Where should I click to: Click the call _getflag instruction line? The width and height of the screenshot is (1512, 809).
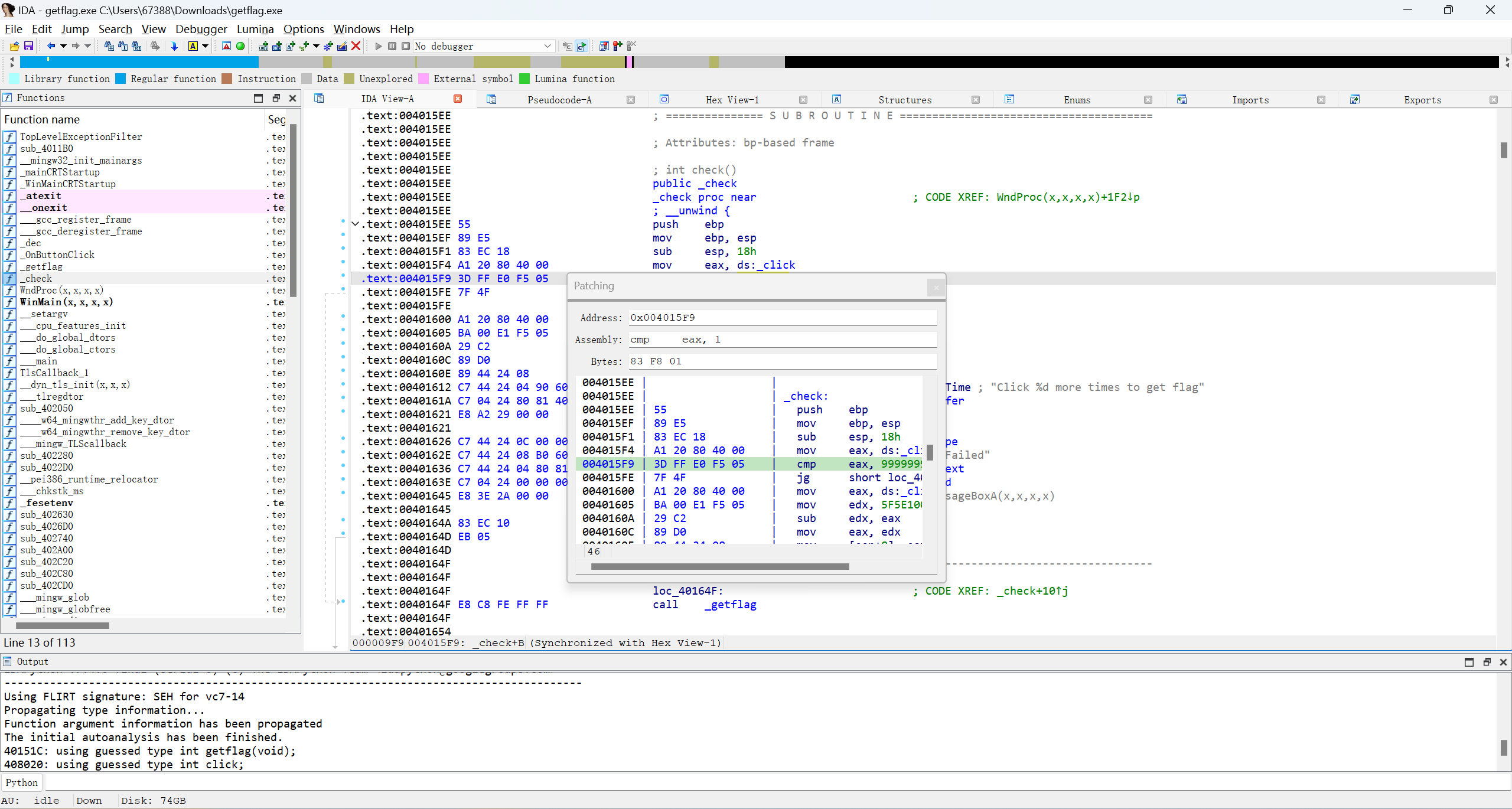pos(704,605)
